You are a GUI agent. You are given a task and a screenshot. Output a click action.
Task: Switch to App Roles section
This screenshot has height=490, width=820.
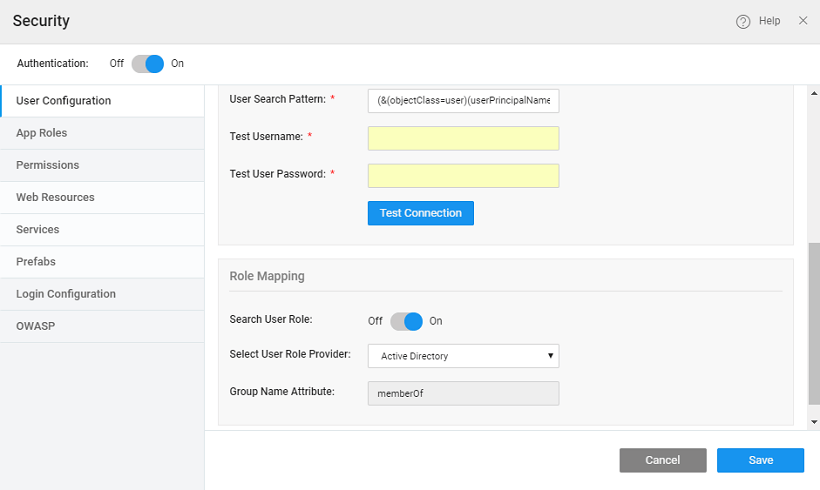click(42, 133)
